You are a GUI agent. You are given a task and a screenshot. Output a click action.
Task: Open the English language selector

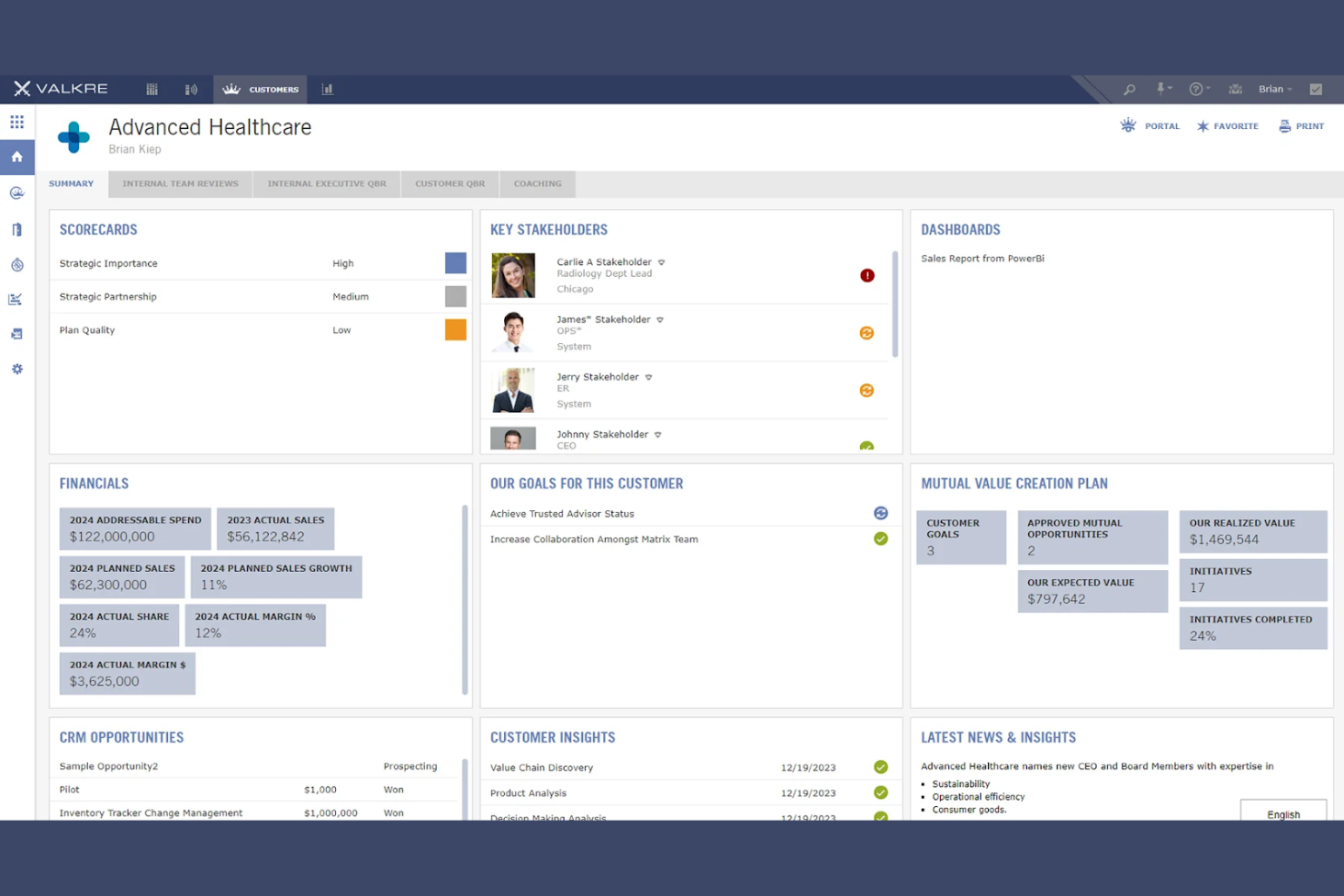coord(1283,813)
